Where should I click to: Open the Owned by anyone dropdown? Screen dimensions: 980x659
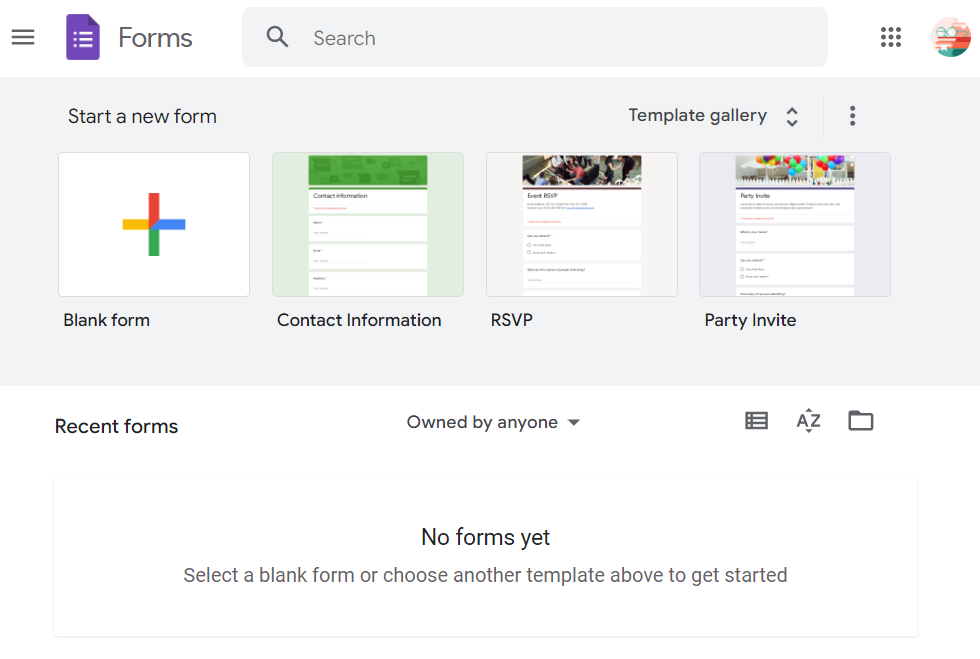pos(493,422)
